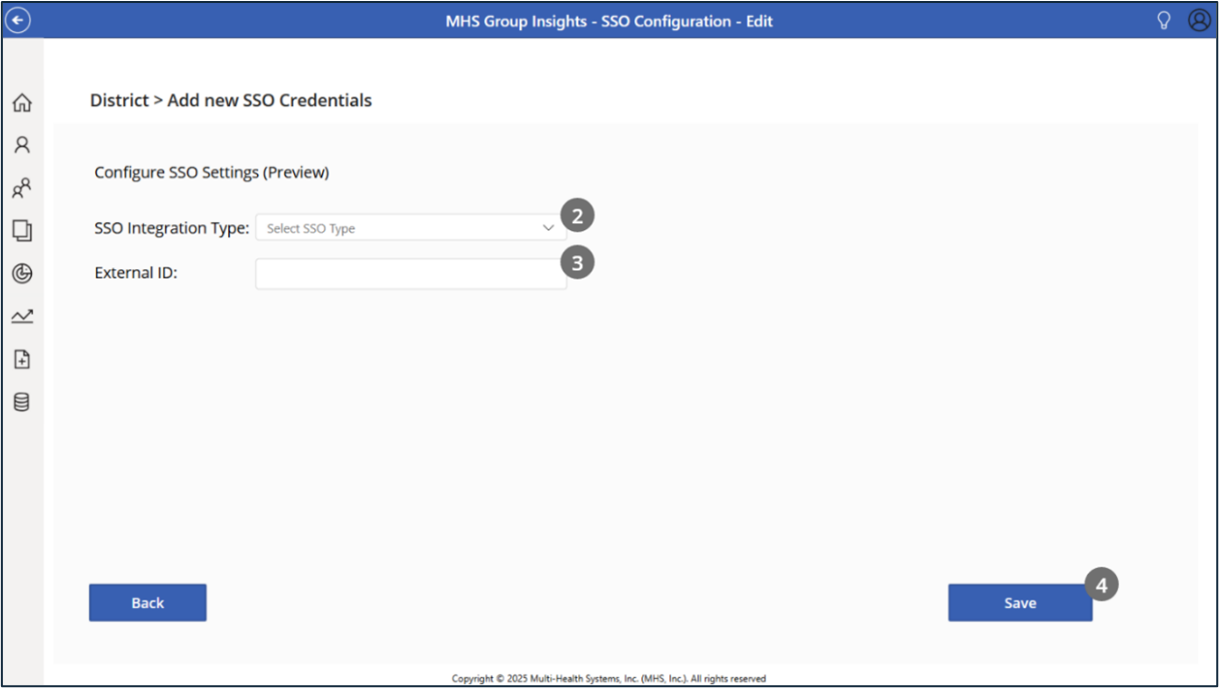Open the database sidebar icon
The height and width of the screenshot is (688, 1219).
(21, 402)
